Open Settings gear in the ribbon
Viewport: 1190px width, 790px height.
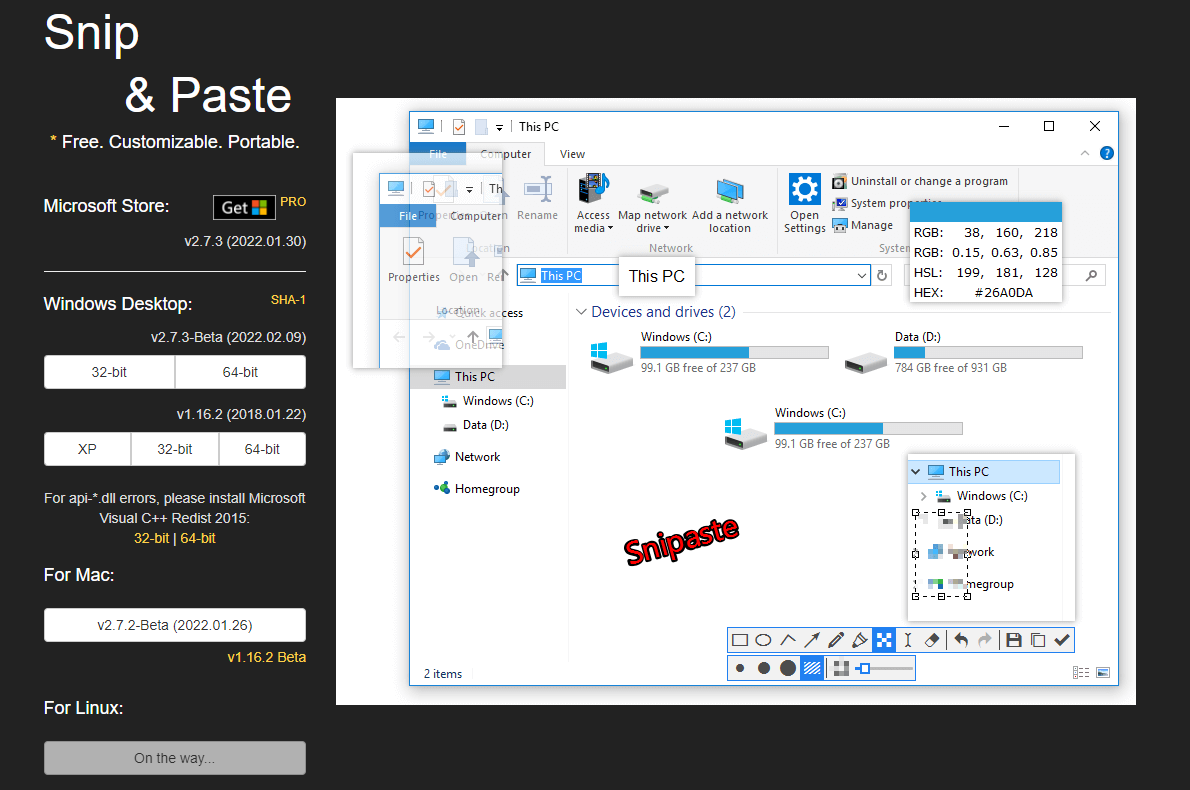pos(804,189)
